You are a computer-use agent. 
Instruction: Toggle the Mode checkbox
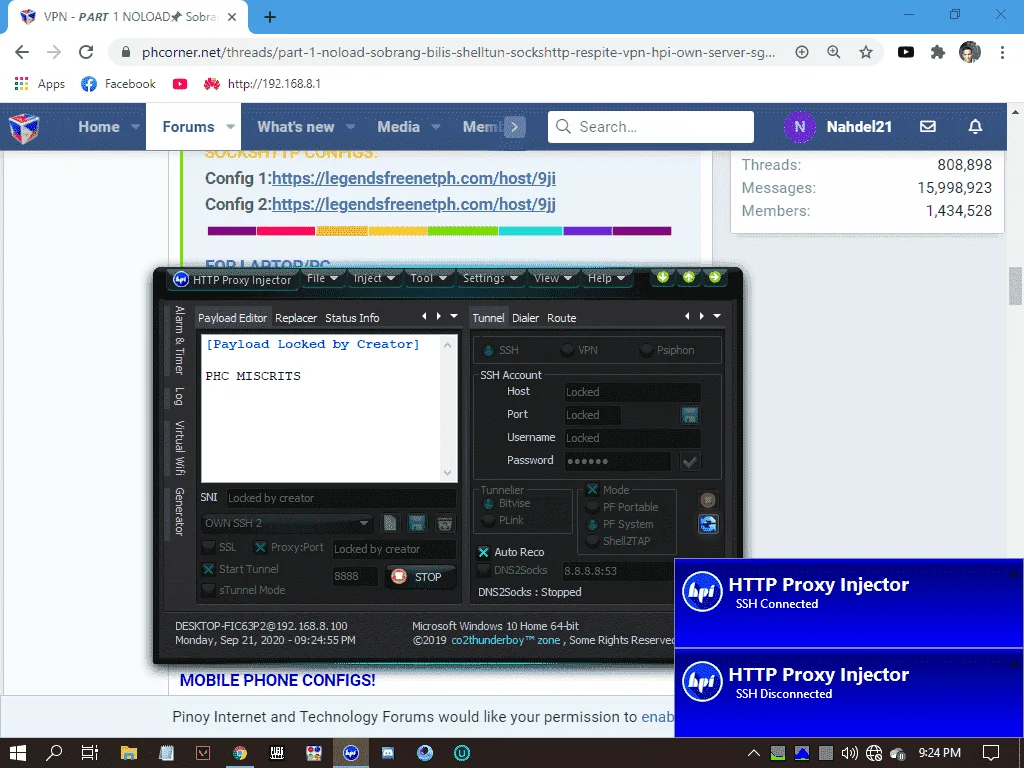point(592,490)
